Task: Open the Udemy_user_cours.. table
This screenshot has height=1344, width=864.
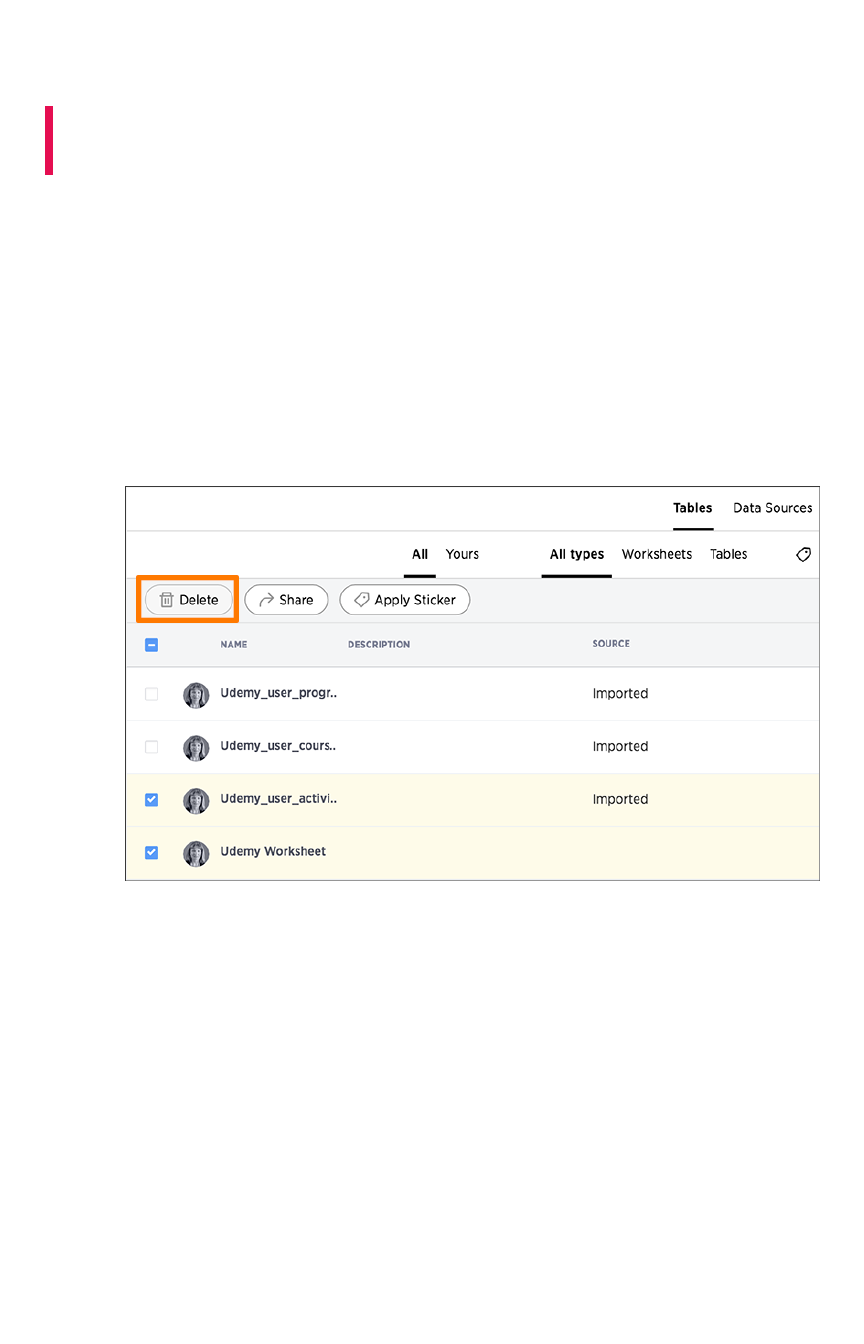Action: coord(279,746)
